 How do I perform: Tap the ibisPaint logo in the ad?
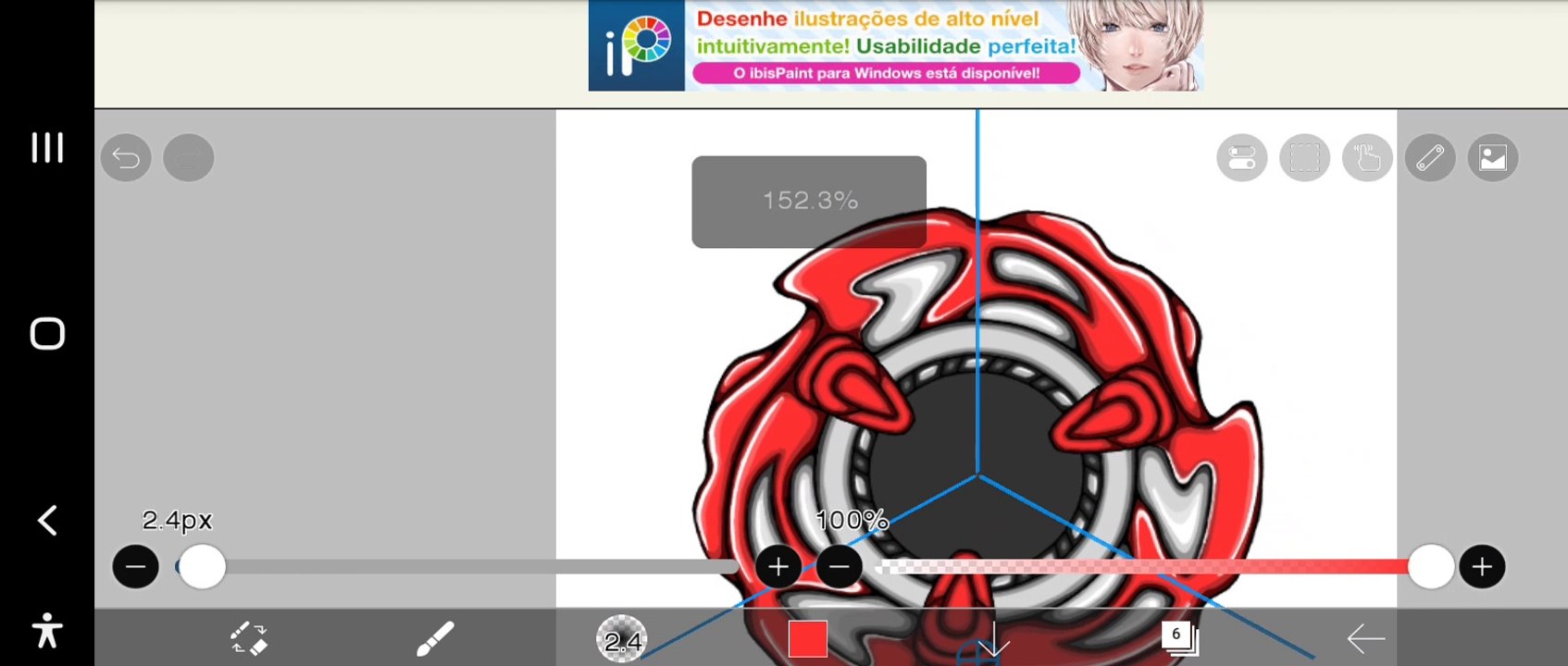click(637, 45)
